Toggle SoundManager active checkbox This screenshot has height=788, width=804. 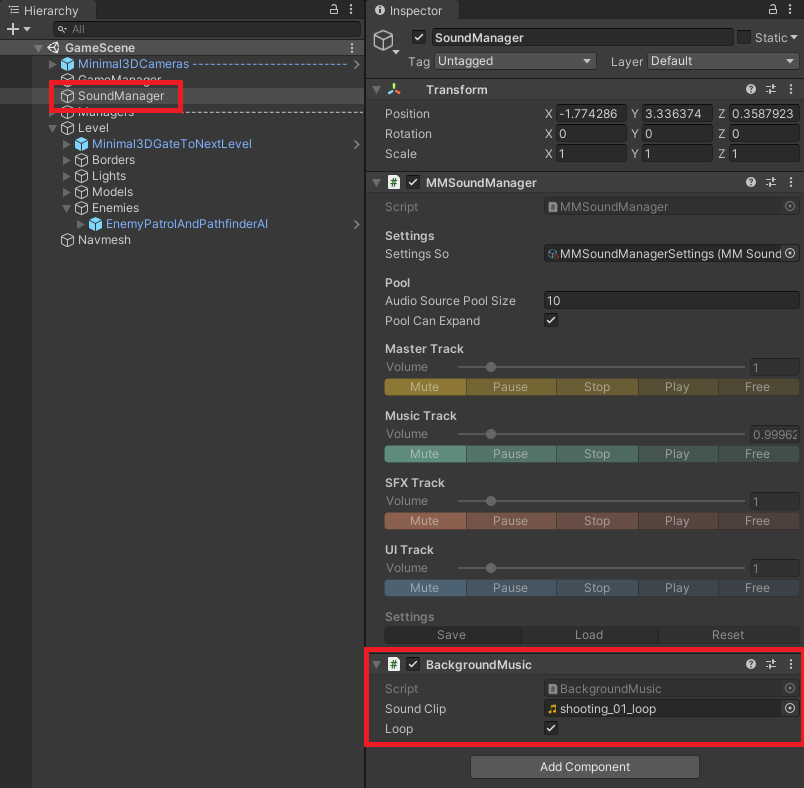(419, 37)
